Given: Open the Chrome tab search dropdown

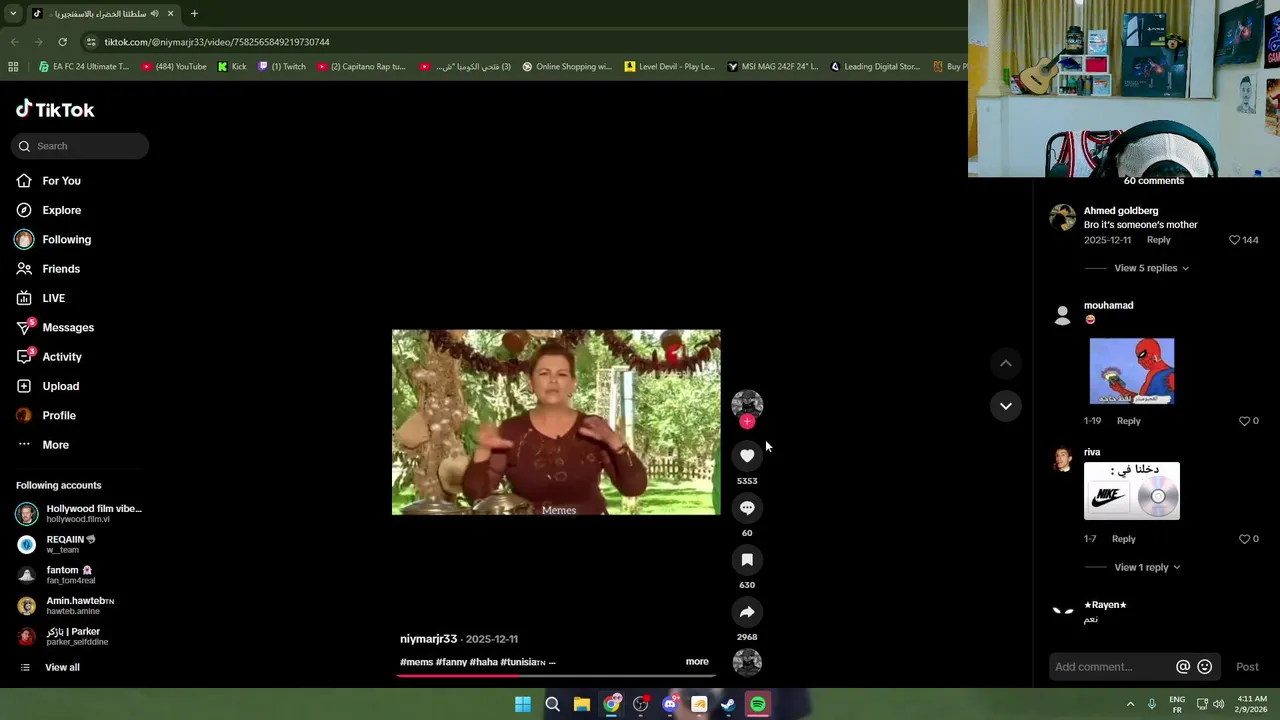Looking at the screenshot, I should [13, 14].
